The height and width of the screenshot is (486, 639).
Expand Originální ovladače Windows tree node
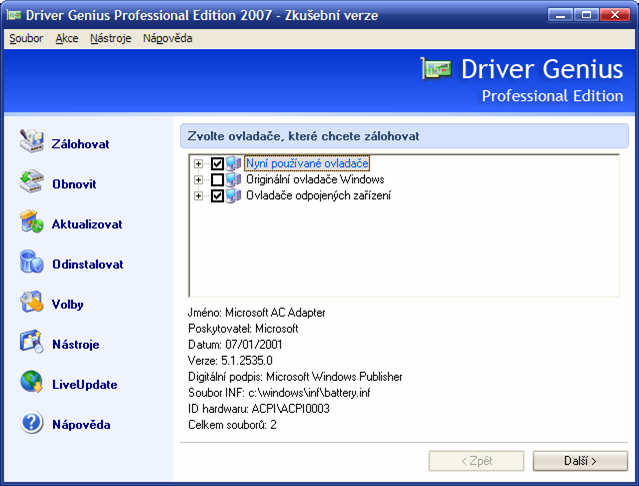coord(198,180)
